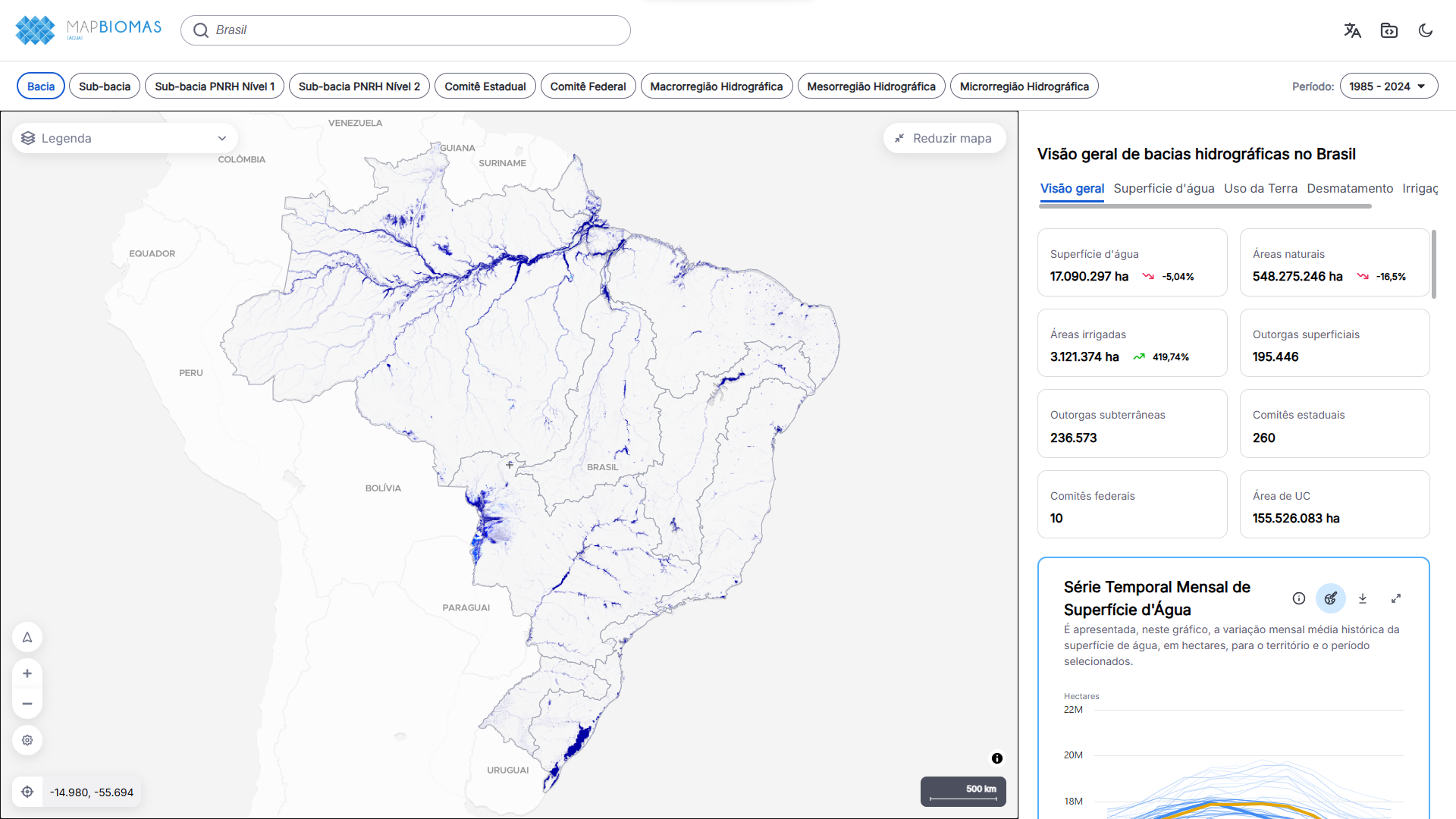Select the Sub-bacia filter chip
The width and height of the screenshot is (1456, 819).
coord(105,86)
